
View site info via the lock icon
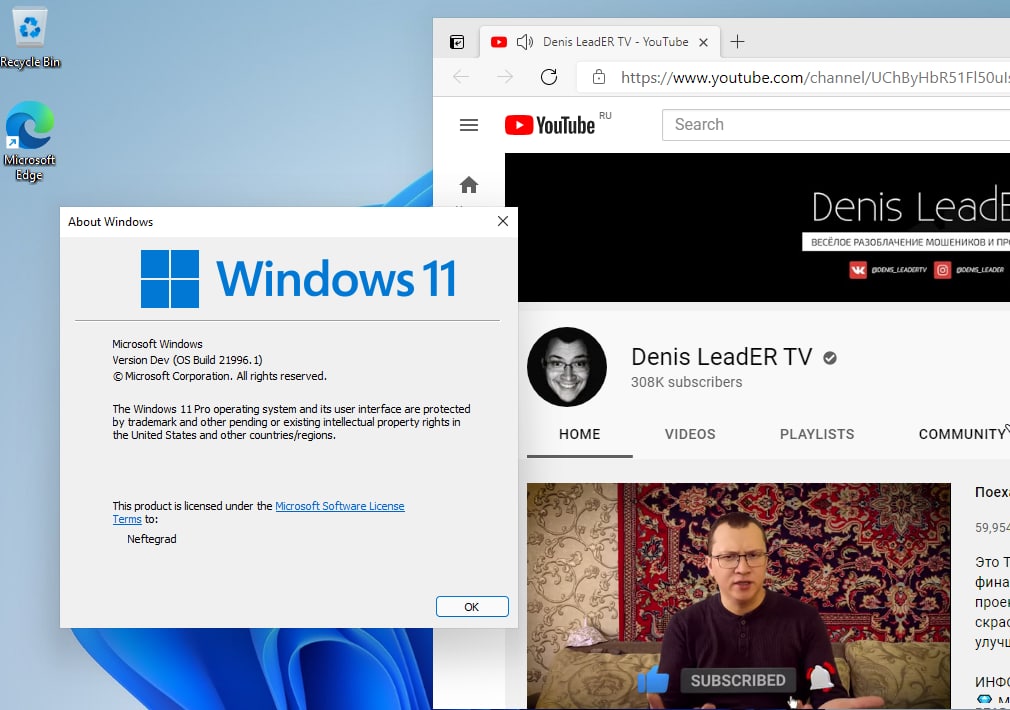click(x=598, y=77)
